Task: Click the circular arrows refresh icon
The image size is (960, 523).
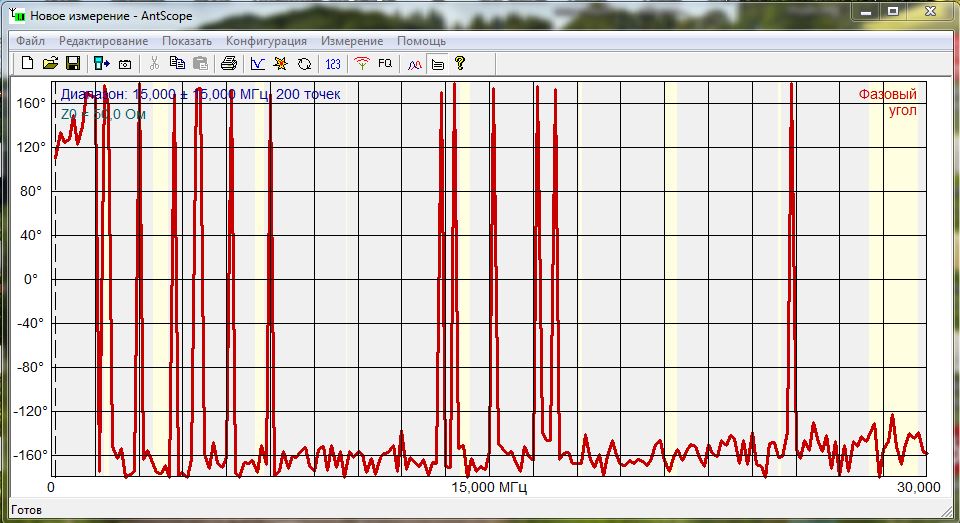Action: 304,63
